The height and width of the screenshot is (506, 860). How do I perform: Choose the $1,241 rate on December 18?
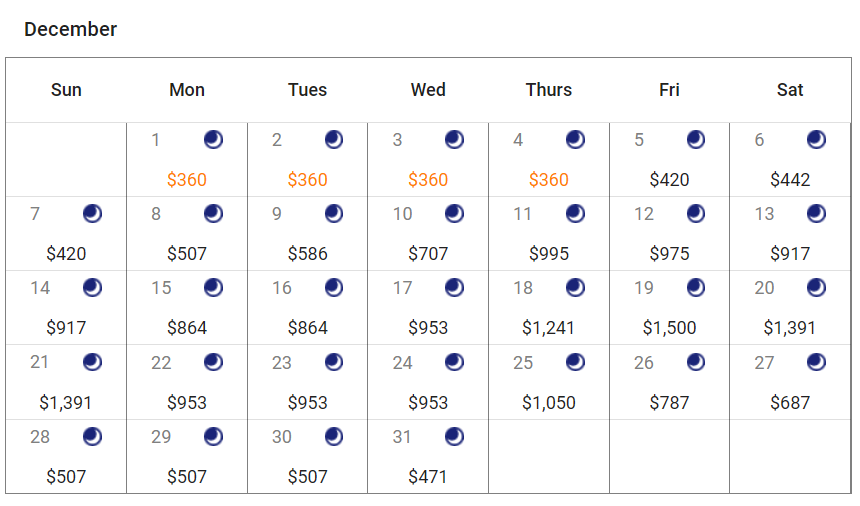548,328
